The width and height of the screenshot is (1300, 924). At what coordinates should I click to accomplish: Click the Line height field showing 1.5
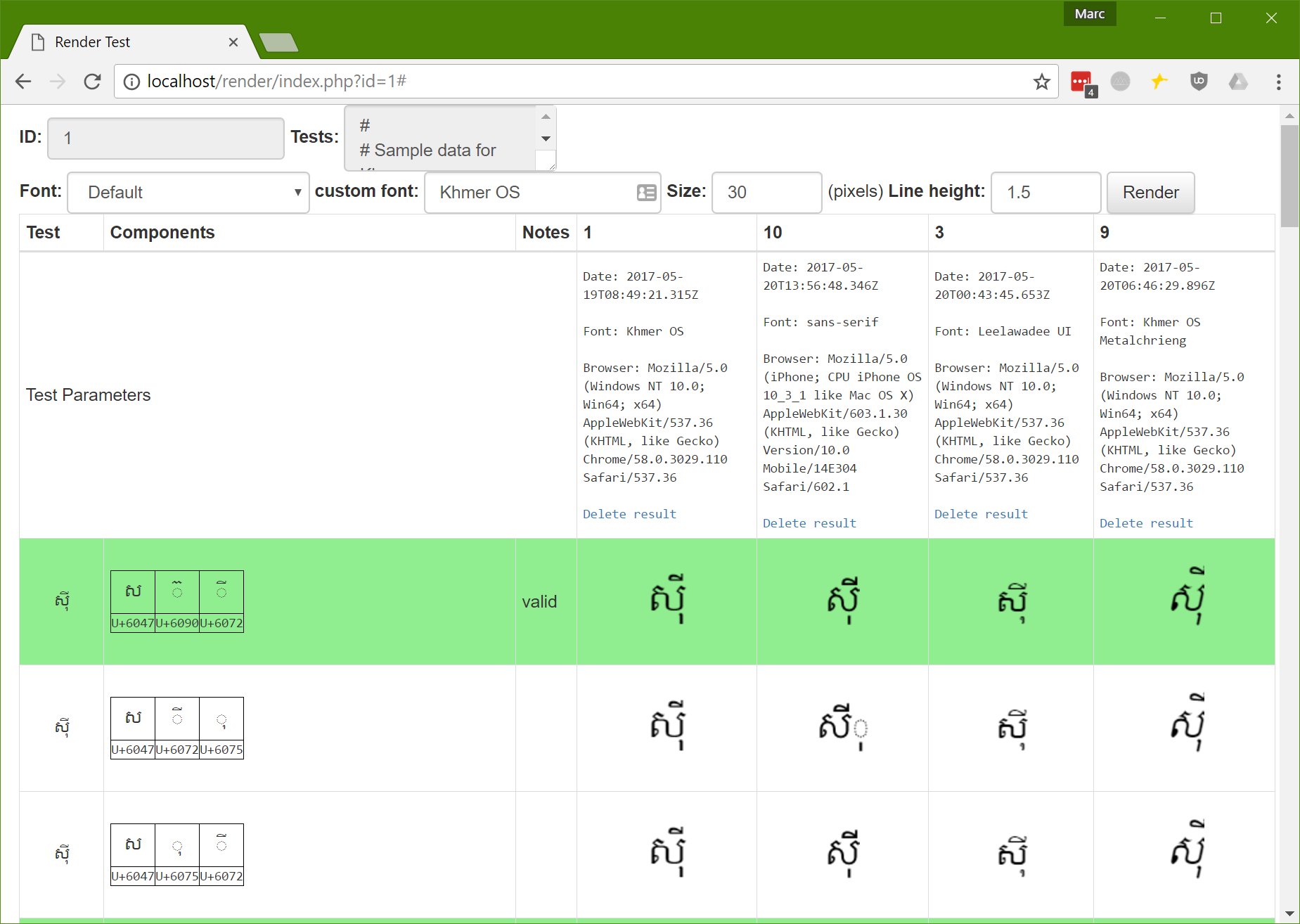[x=1045, y=193]
